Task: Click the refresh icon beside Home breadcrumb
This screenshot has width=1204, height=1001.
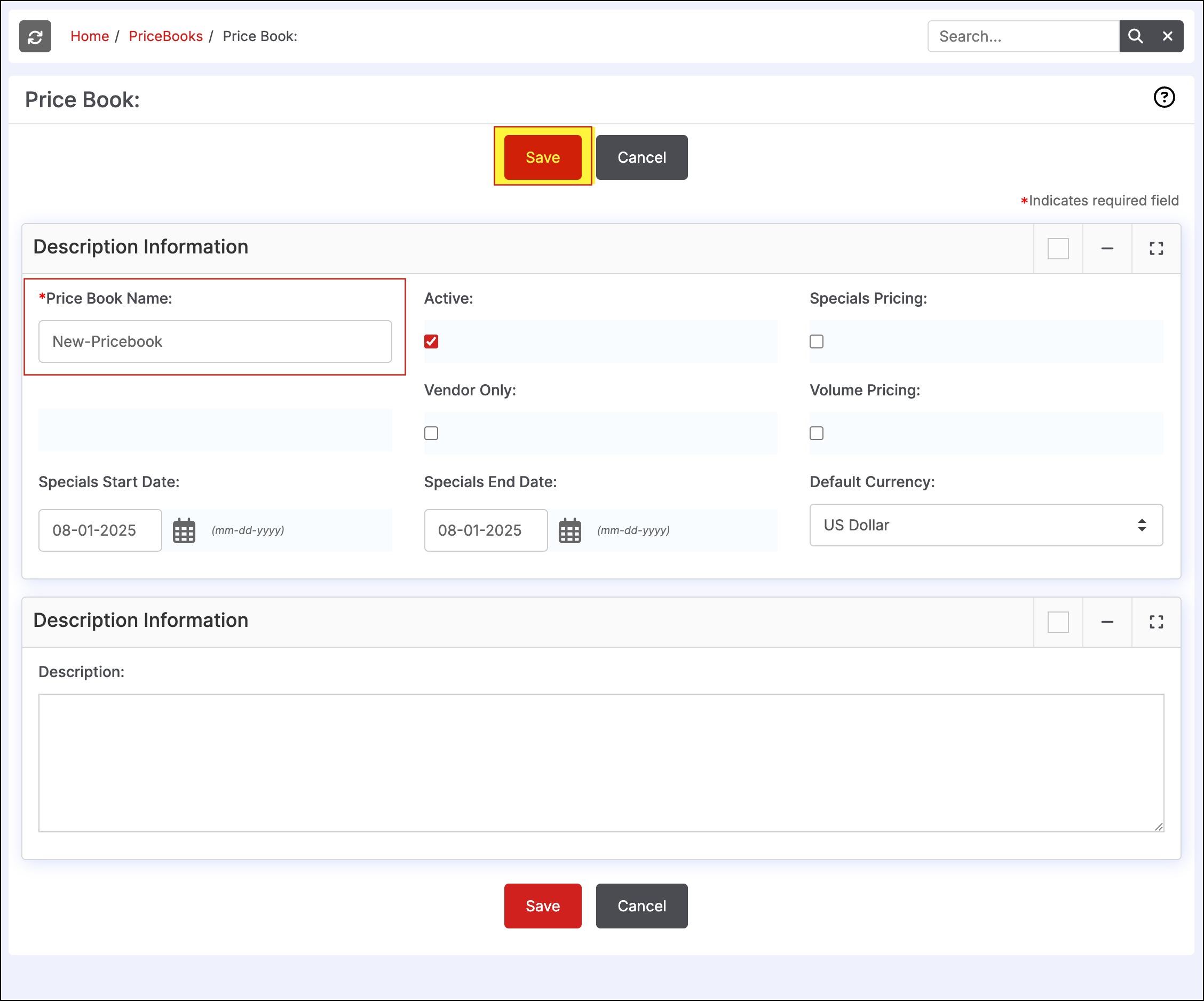Action: click(35, 36)
